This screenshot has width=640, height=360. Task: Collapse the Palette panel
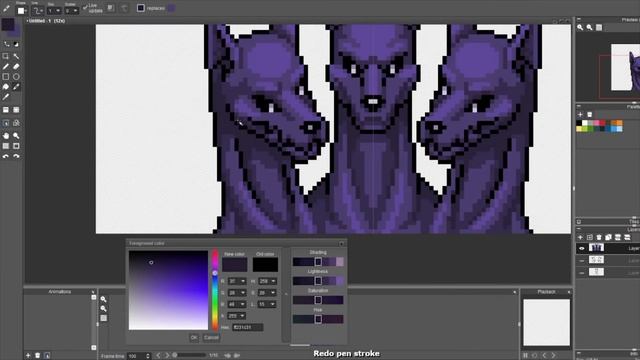tap(579, 107)
